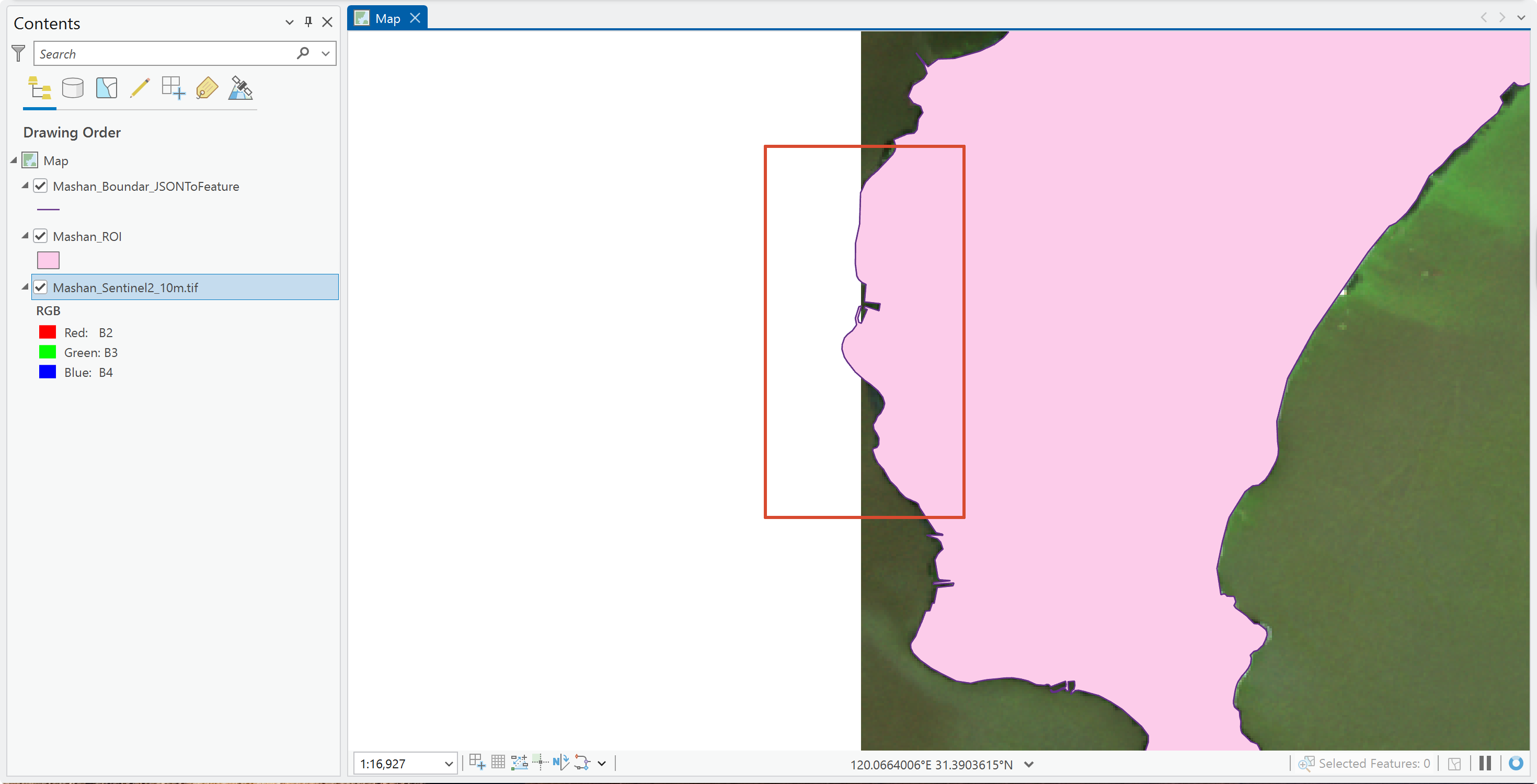This screenshot has height=784, width=1537.
Task: Select List By Drawing Order icon
Action: pyautogui.click(x=39, y=88)
